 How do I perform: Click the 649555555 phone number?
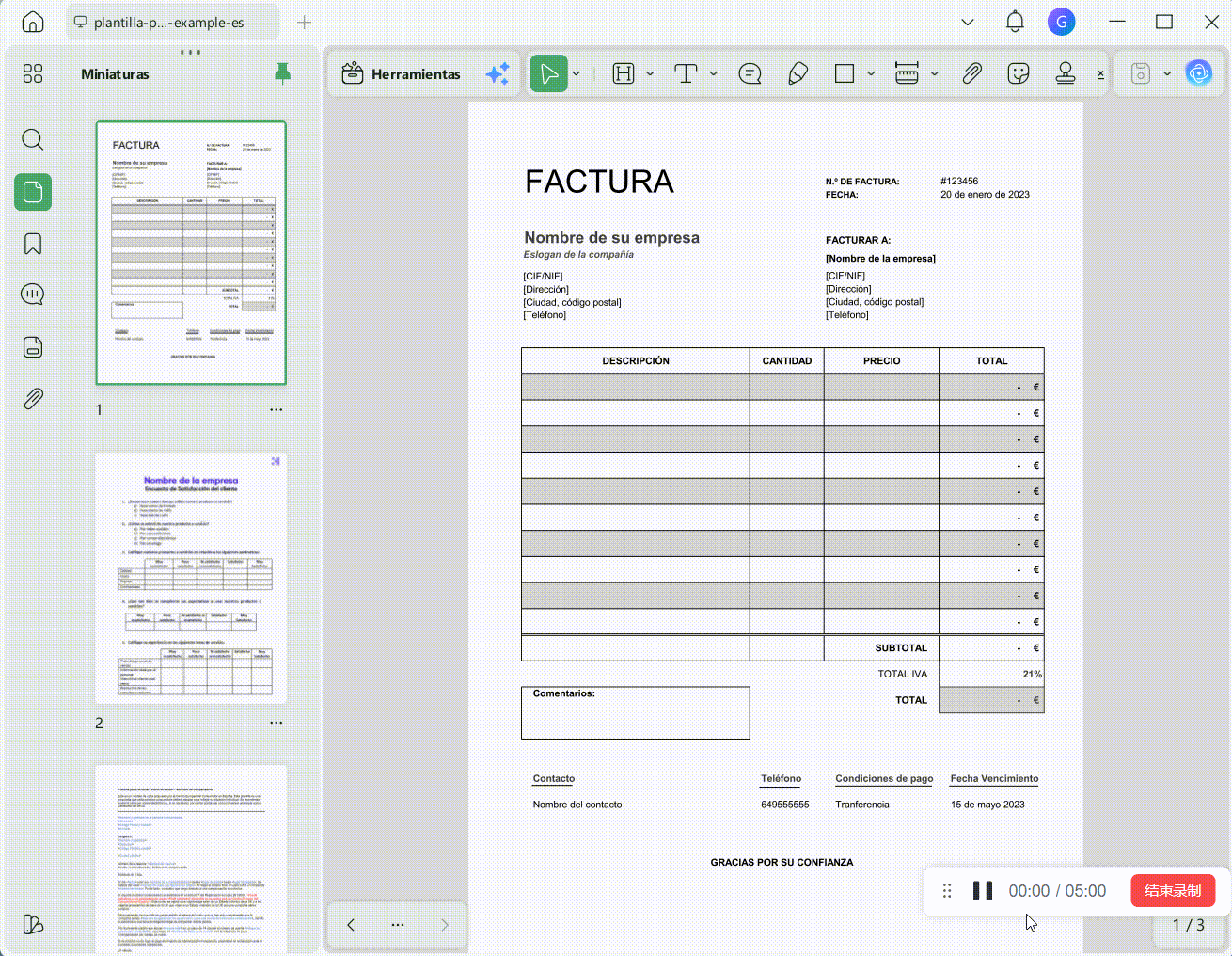(785, 805)
